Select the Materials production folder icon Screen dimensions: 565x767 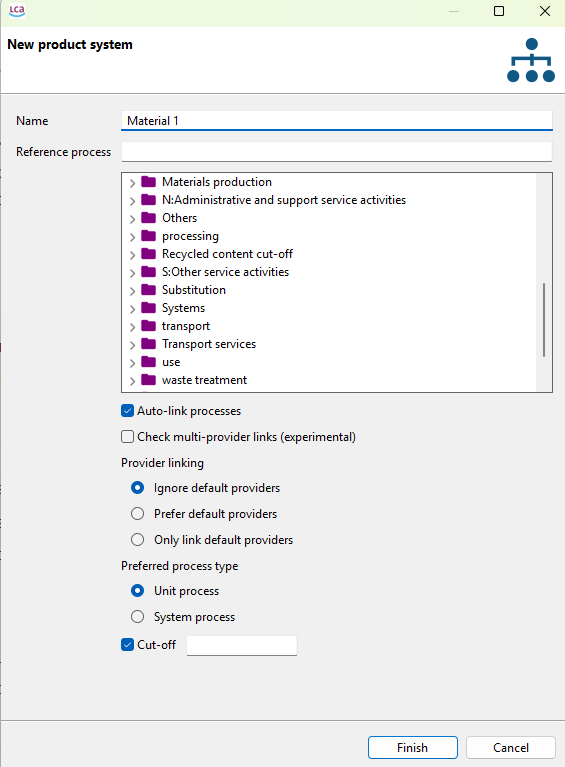pos(148,182)
